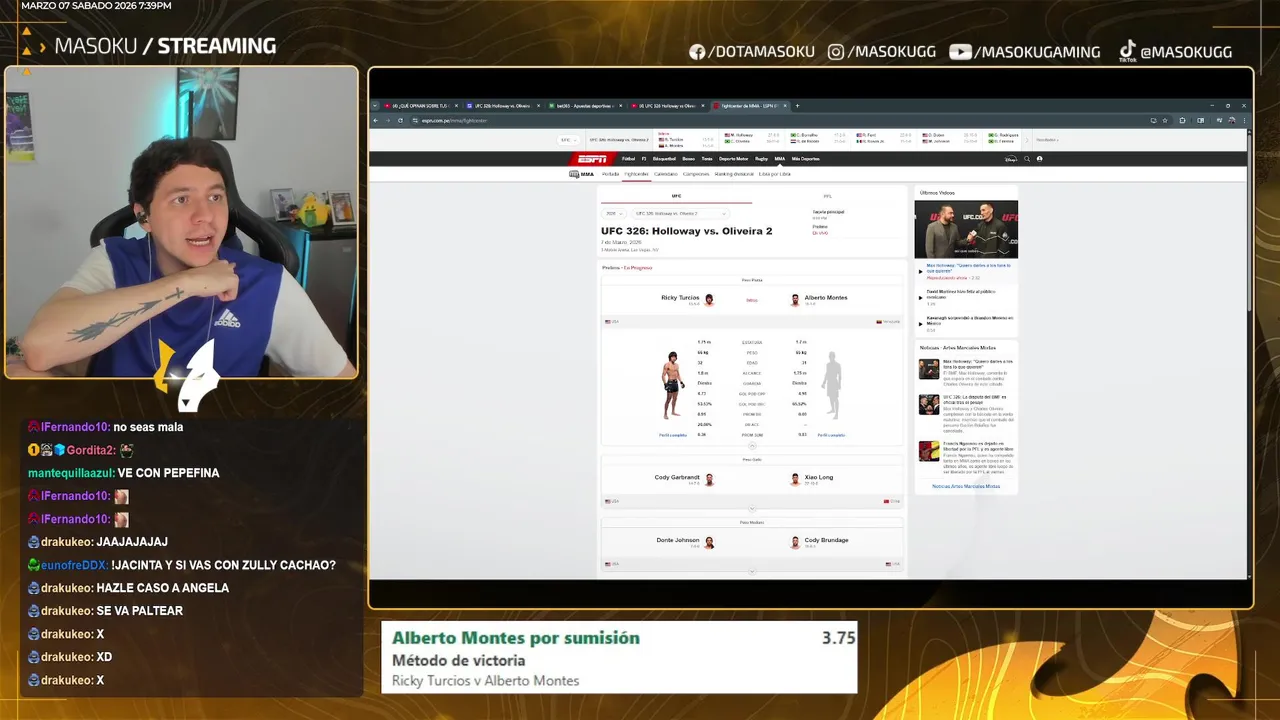Viewport: 1280px width, 720px height.
Task: Open Fightcenter sub-navigation tab
Action: [636, 174]
